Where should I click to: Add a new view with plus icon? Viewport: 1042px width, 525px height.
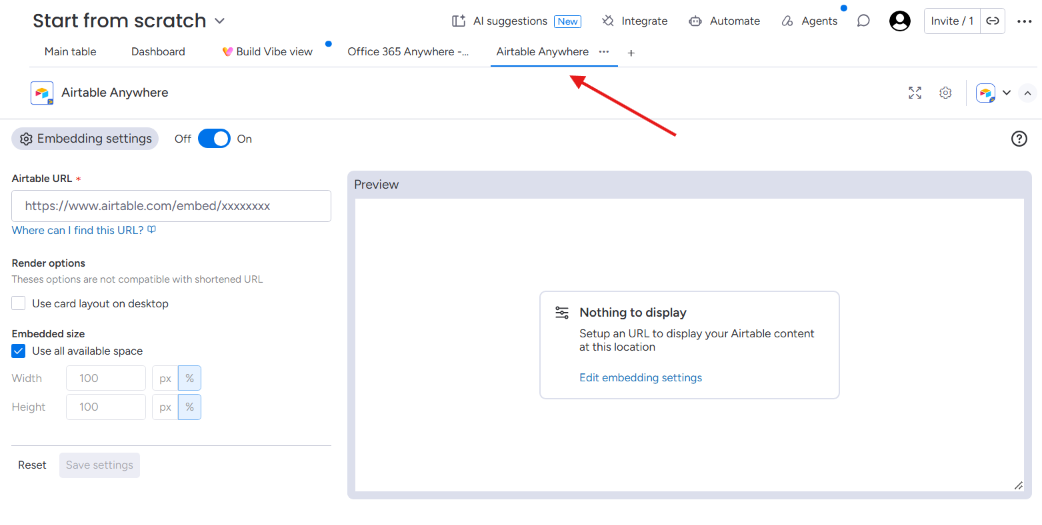click(631, 52)
